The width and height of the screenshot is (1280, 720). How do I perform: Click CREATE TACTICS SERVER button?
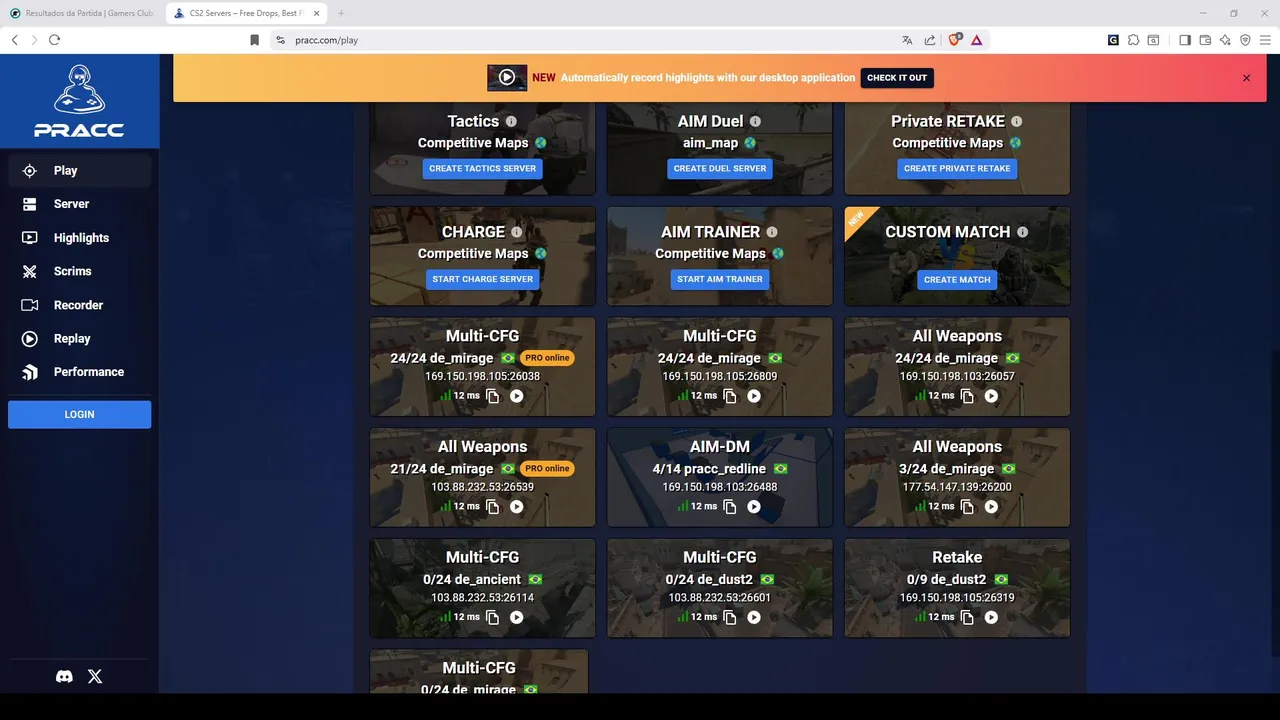point(483,169)
